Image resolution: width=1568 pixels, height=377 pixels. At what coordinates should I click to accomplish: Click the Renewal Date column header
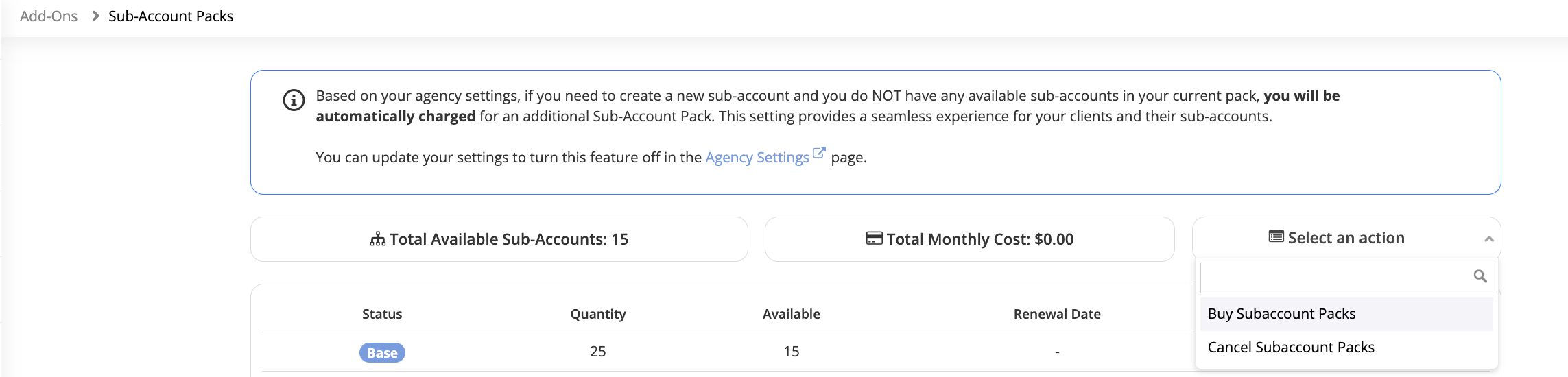[1056, 314]
